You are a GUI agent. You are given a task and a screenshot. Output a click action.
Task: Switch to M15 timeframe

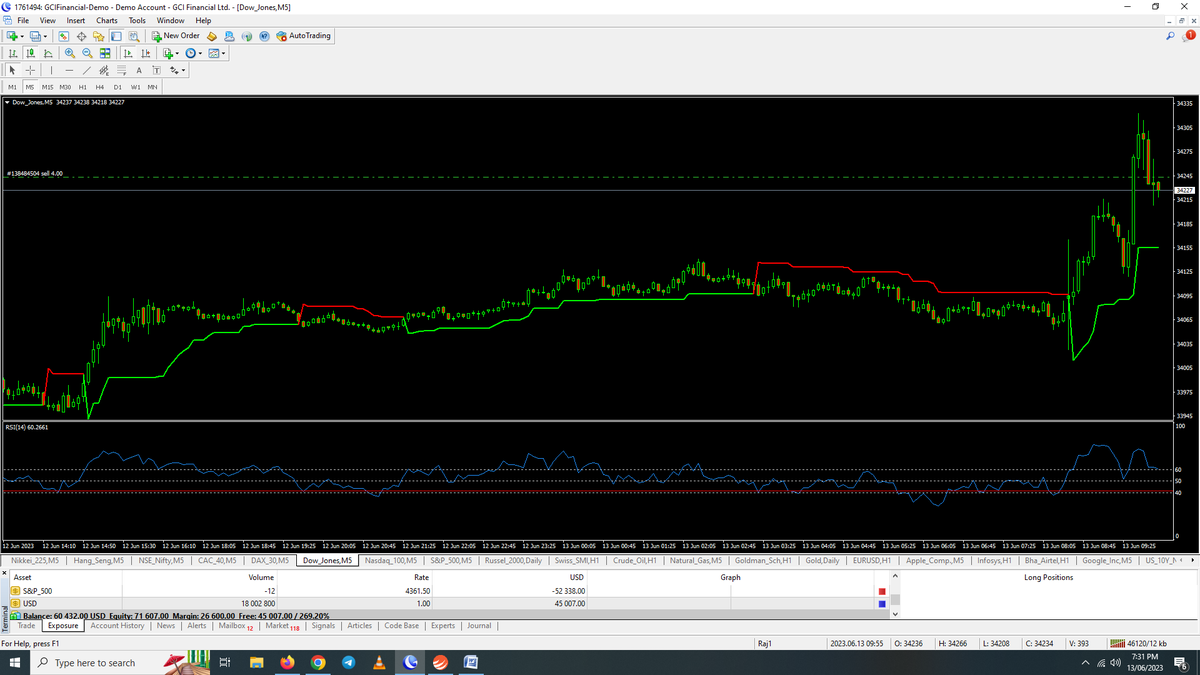coord(47,87)
